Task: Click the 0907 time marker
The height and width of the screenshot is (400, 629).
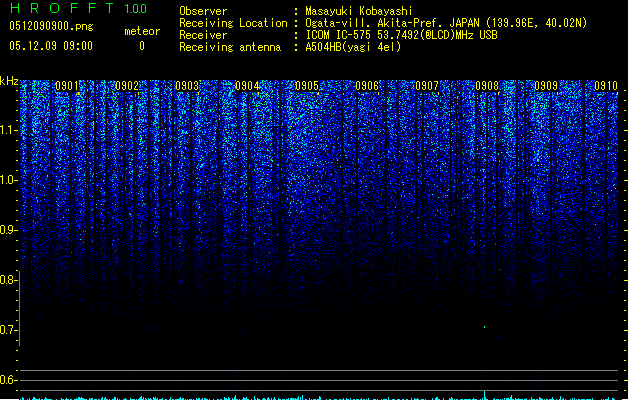Action: [x=427, y=86]
